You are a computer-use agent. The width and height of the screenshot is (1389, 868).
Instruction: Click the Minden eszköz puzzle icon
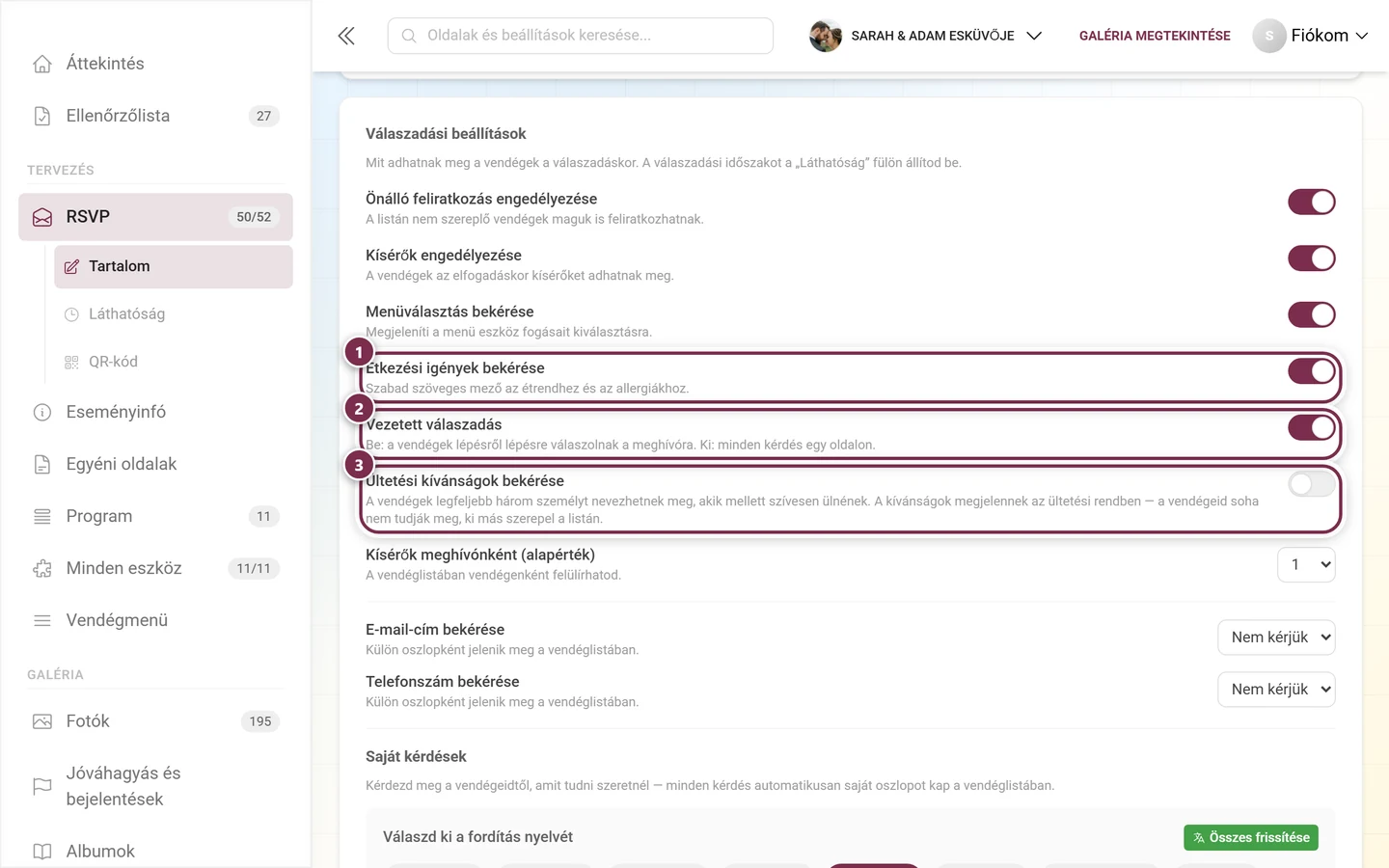pyautogui.click(x=42, y=568)
